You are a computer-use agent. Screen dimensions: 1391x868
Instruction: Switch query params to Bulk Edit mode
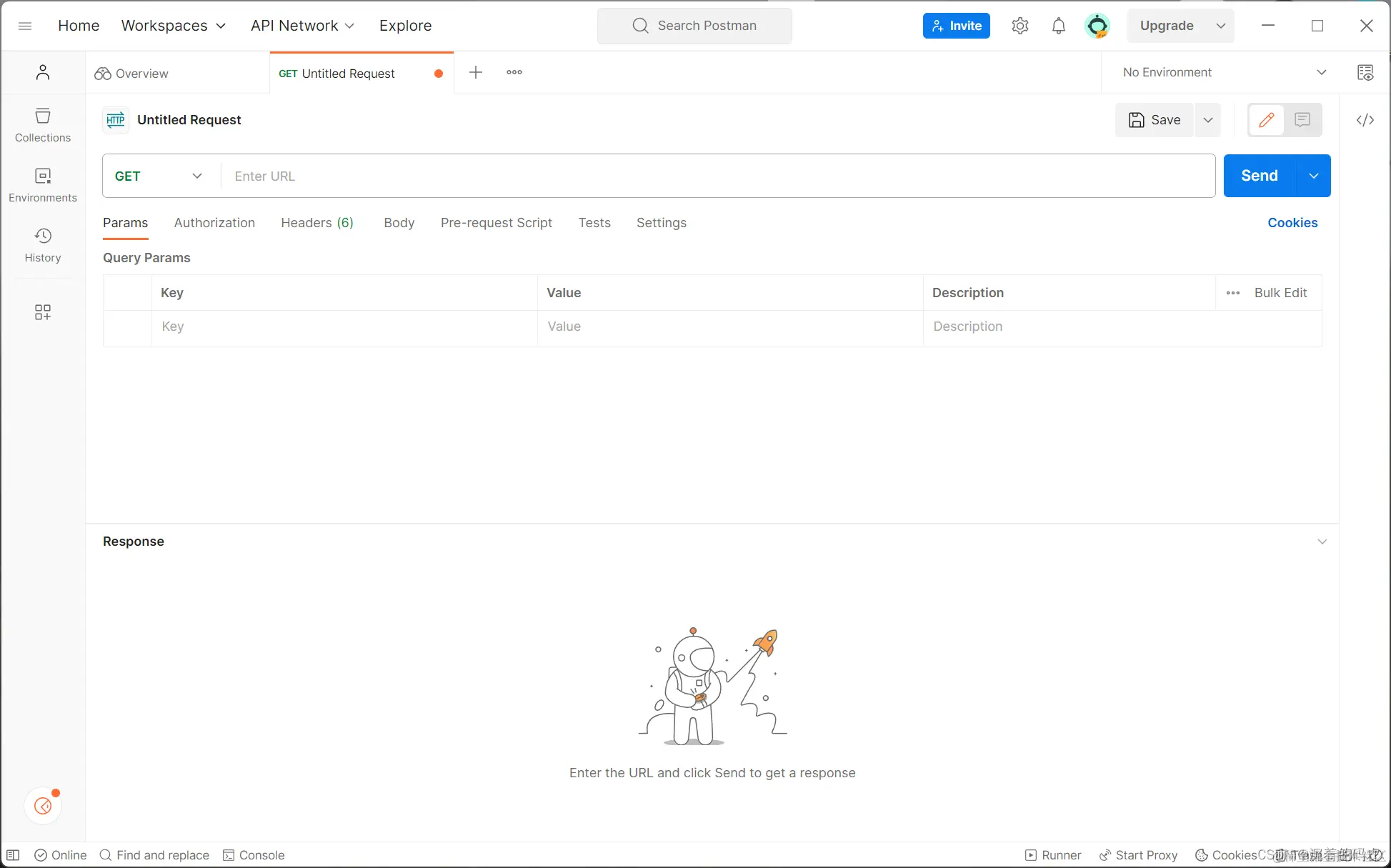coord(1280,292)
